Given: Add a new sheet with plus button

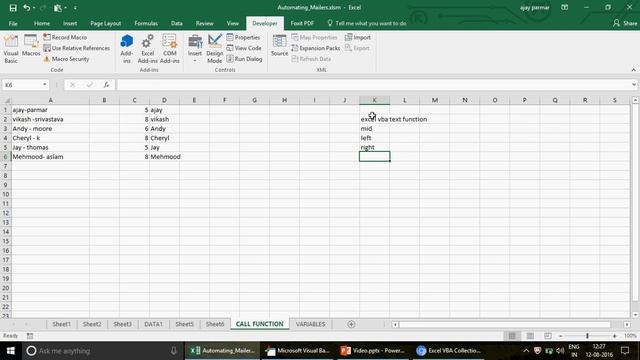Looking at the screenshot, I should click(351, 324).
